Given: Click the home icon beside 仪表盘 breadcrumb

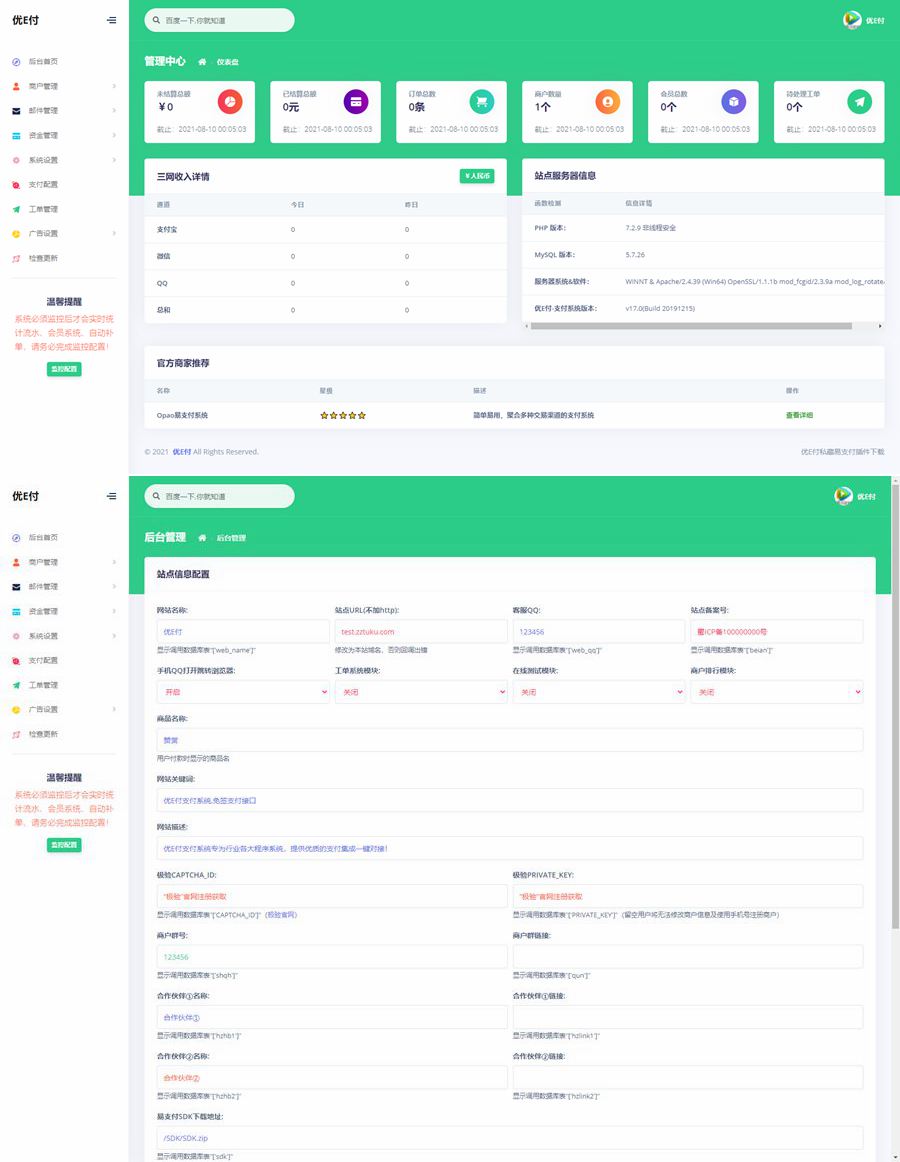Looking at the screenshot, I should pos(202,62).
